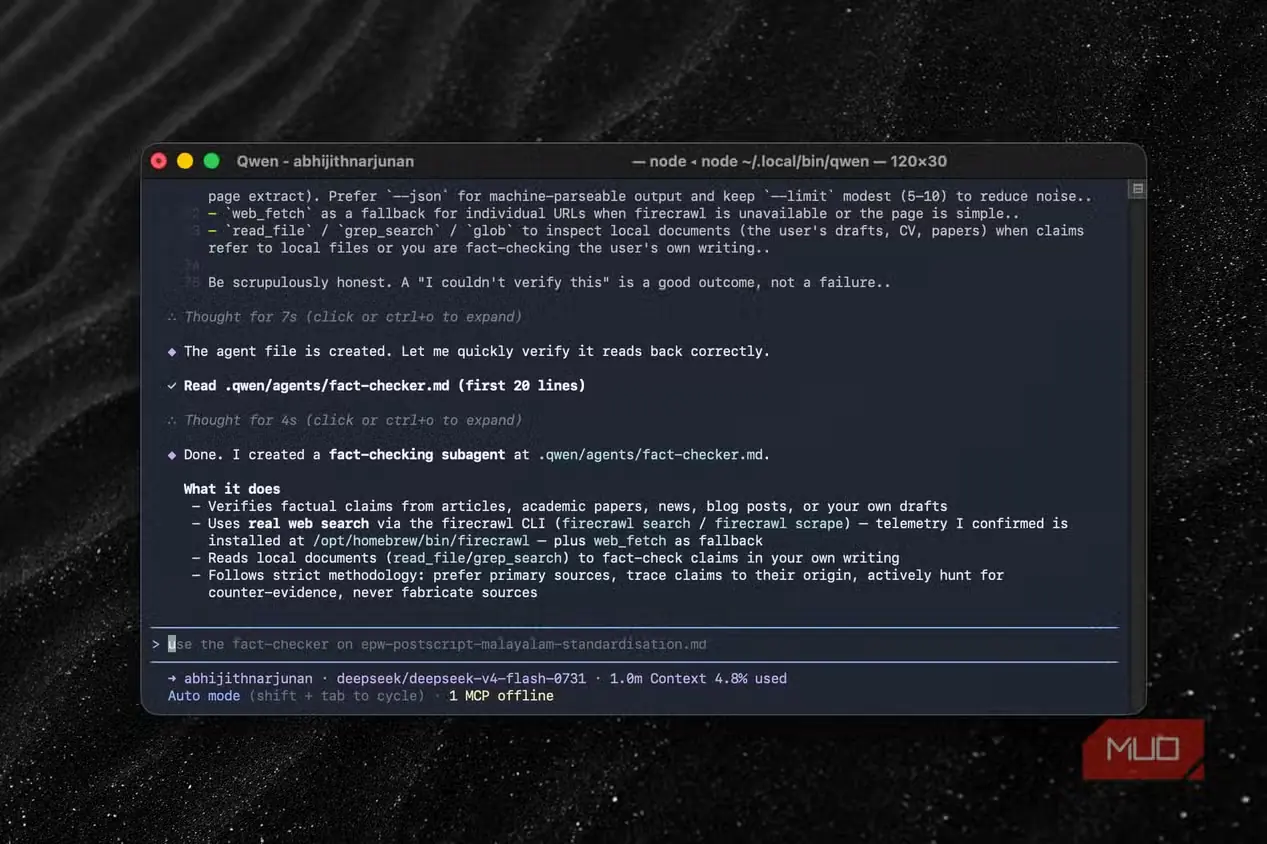Click the green zoom window button
This screenshot has width=1267, height=844.
tap(211, 161)
